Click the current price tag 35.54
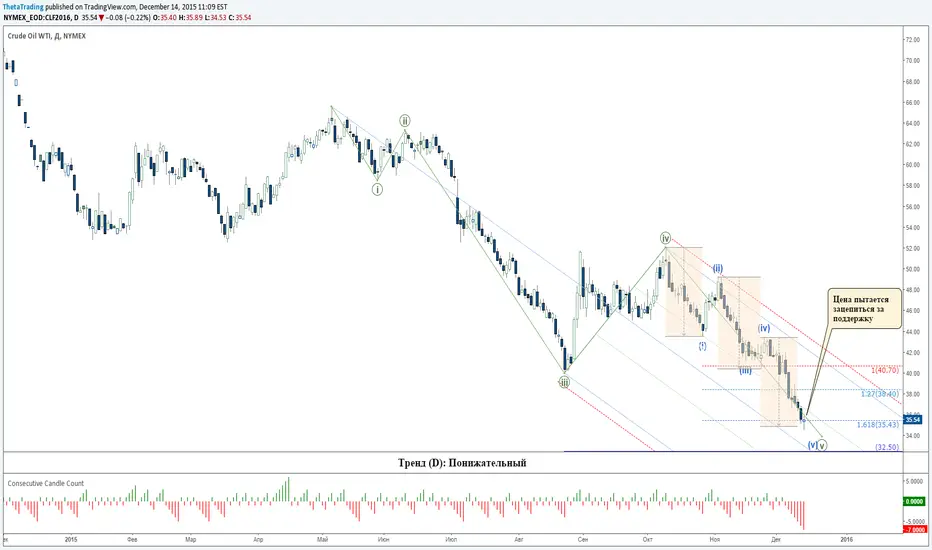The height and width of the screenshot is (550, 932). point(912,420)
